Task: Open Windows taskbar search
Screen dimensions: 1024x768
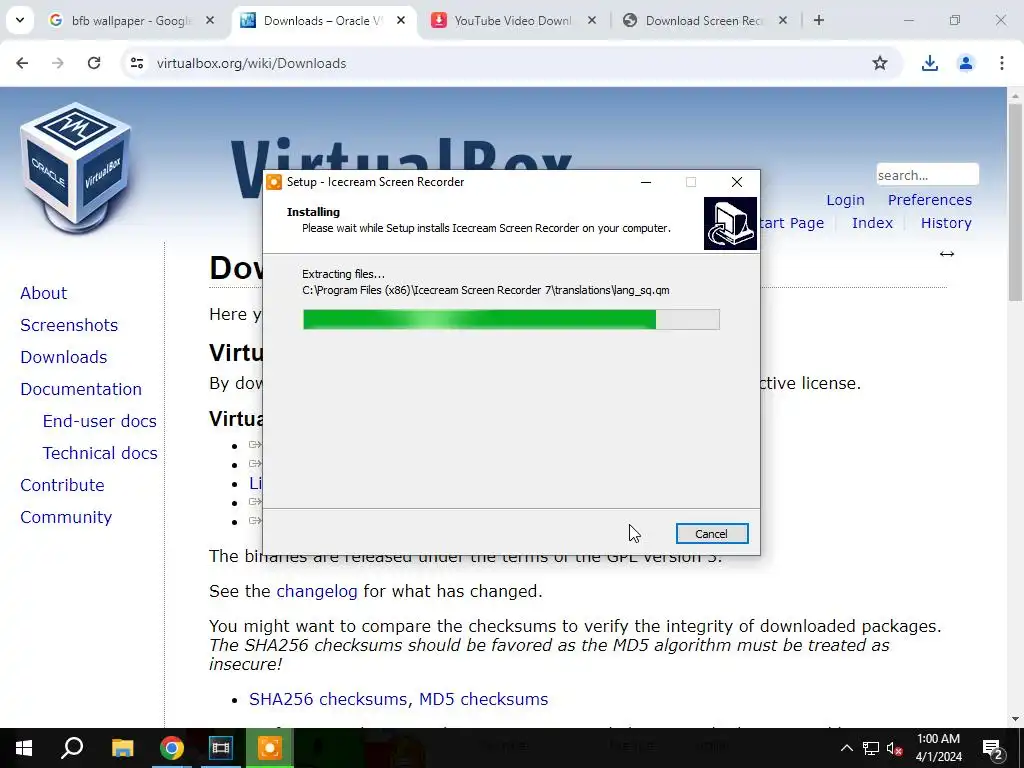Action: point(72,748)
